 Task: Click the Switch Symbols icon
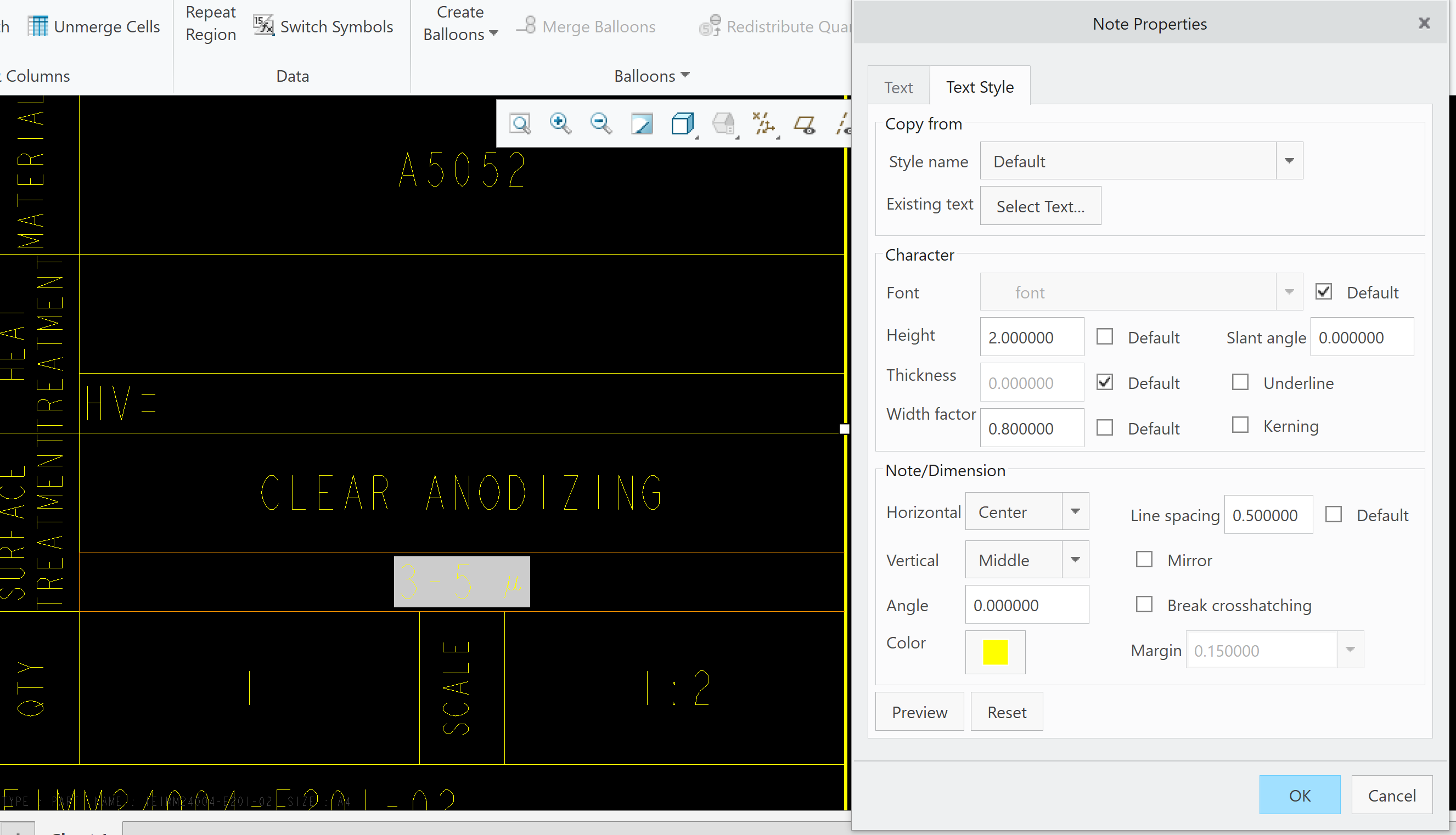coord(264,26)
